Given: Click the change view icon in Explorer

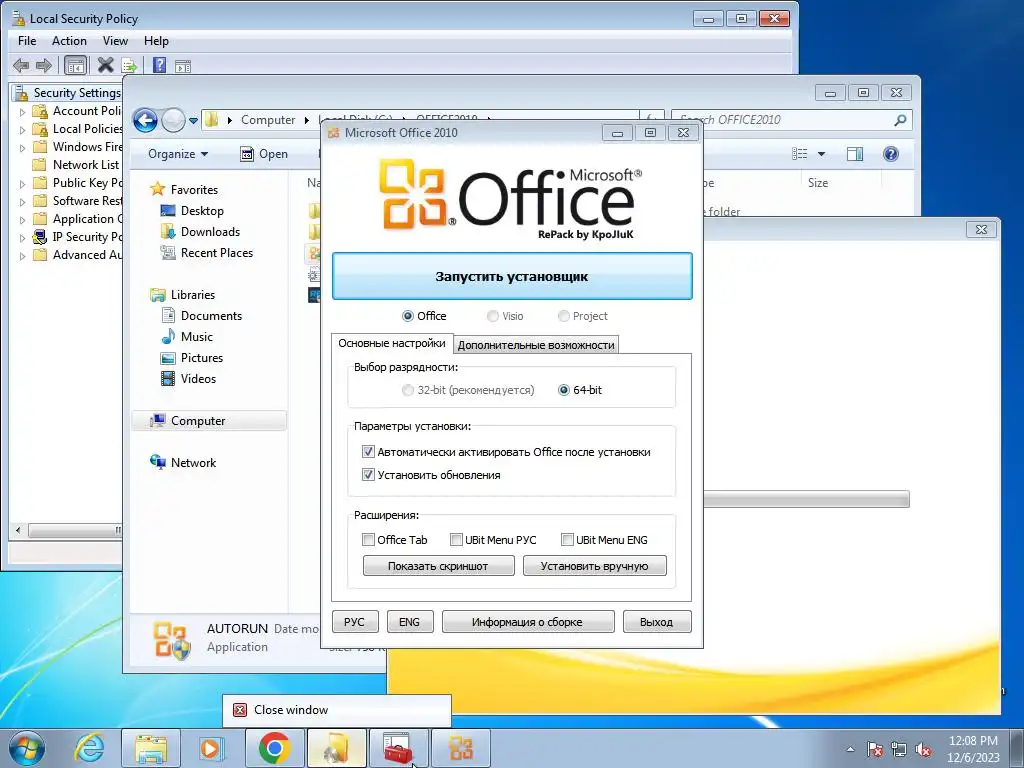Looking at the screenshot, I should [x=799, y=154].
